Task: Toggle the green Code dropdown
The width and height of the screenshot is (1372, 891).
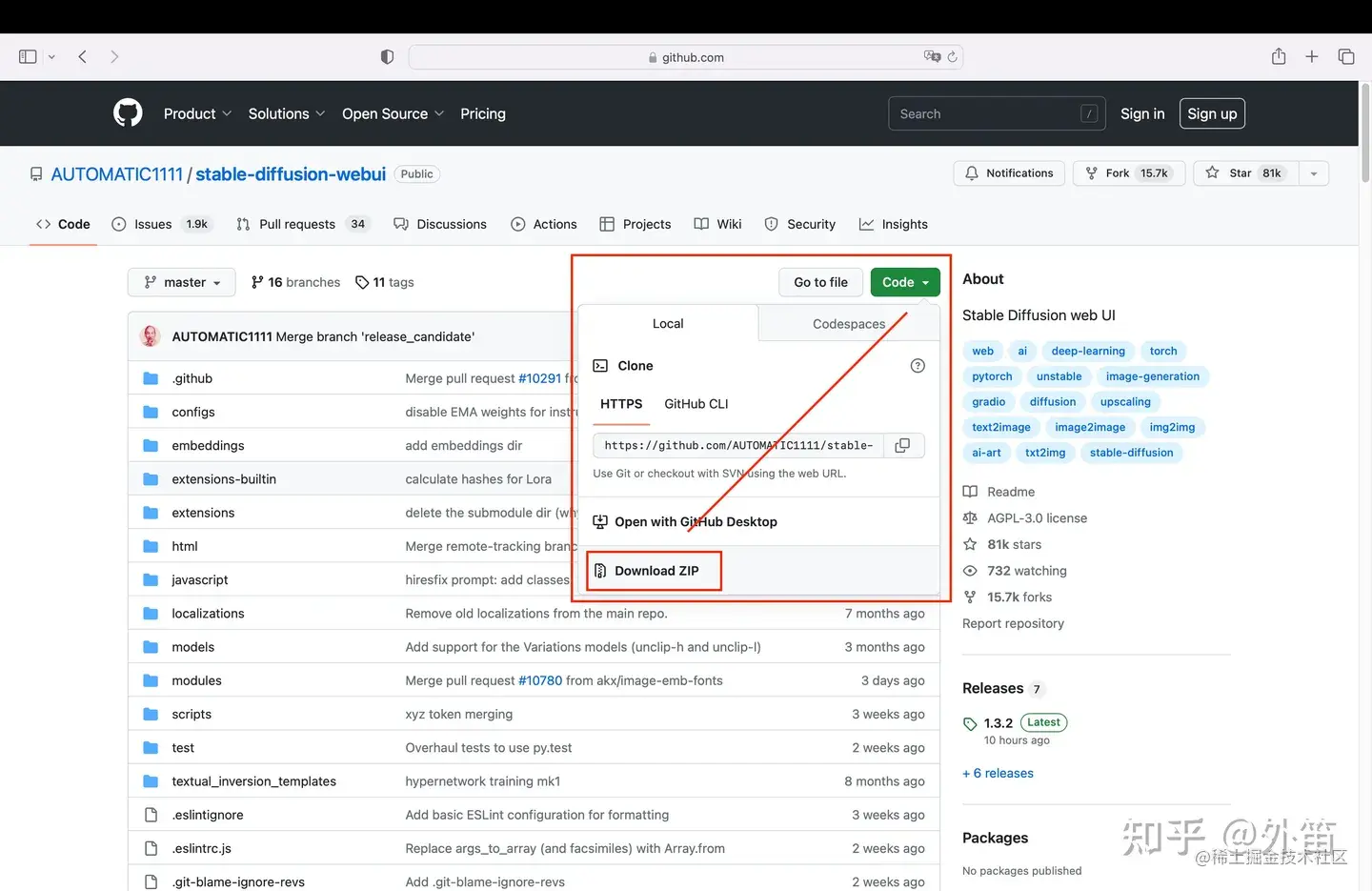Action: [x=905, y=282]
